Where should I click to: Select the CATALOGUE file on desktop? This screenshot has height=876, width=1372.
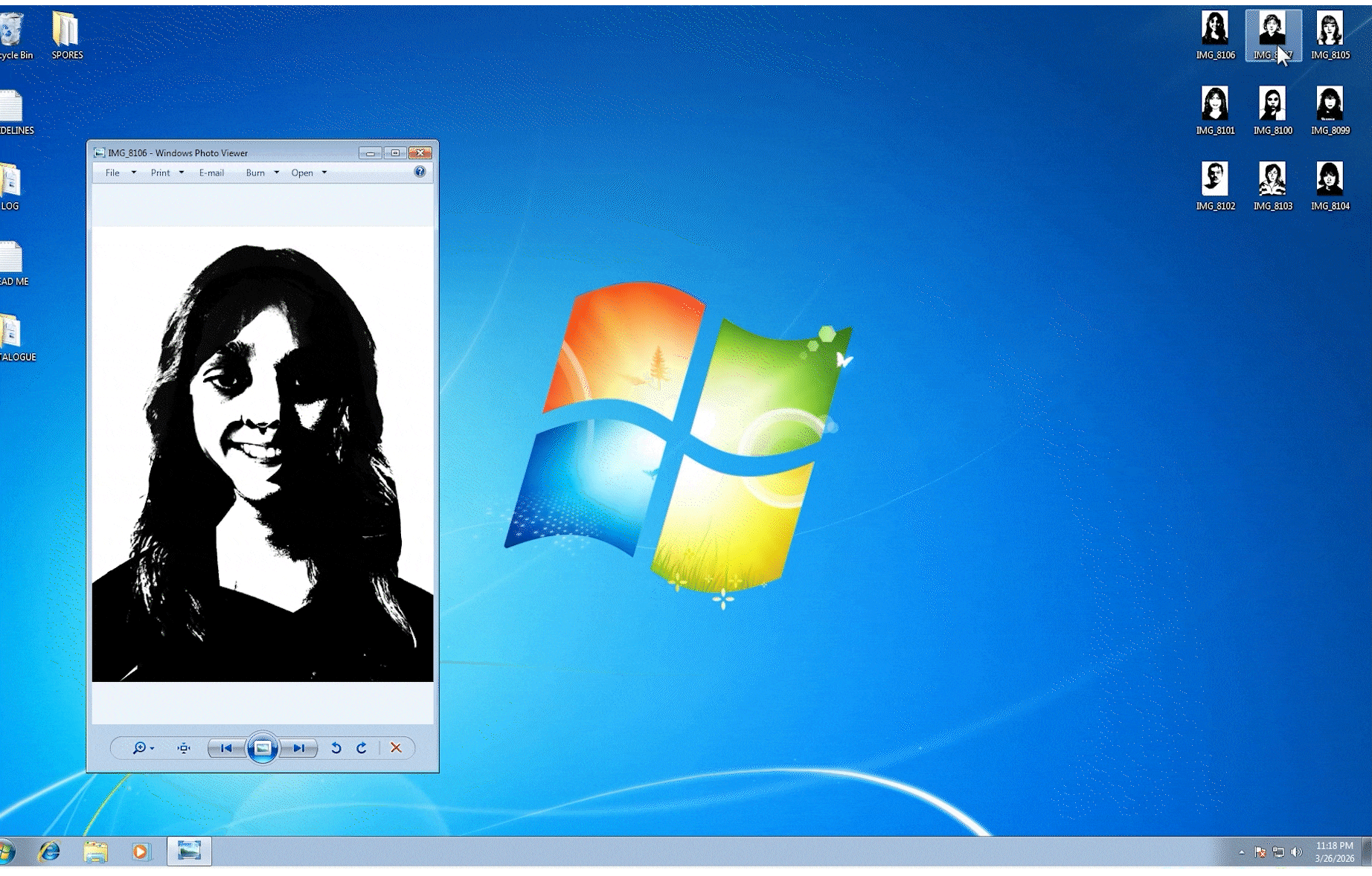tap(16, 337)
